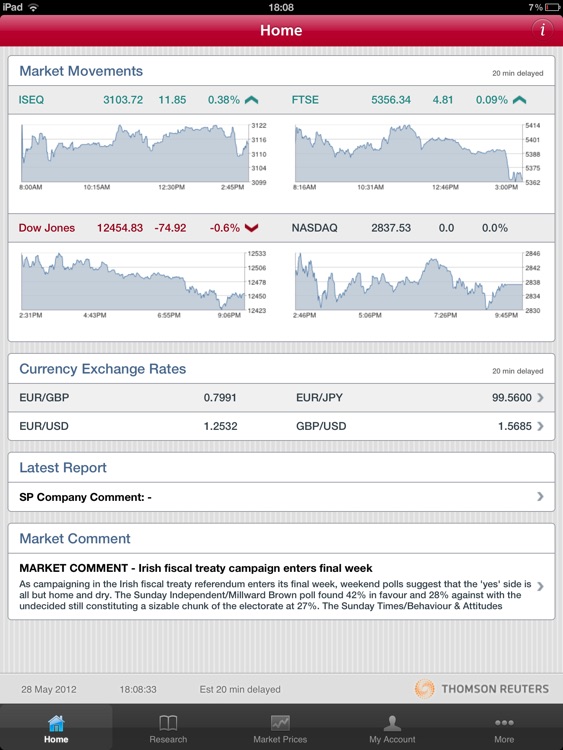Open the Irish fiscal treaty market comment headline
Viewport: 563px width, 750px height.
click(196, 568)
